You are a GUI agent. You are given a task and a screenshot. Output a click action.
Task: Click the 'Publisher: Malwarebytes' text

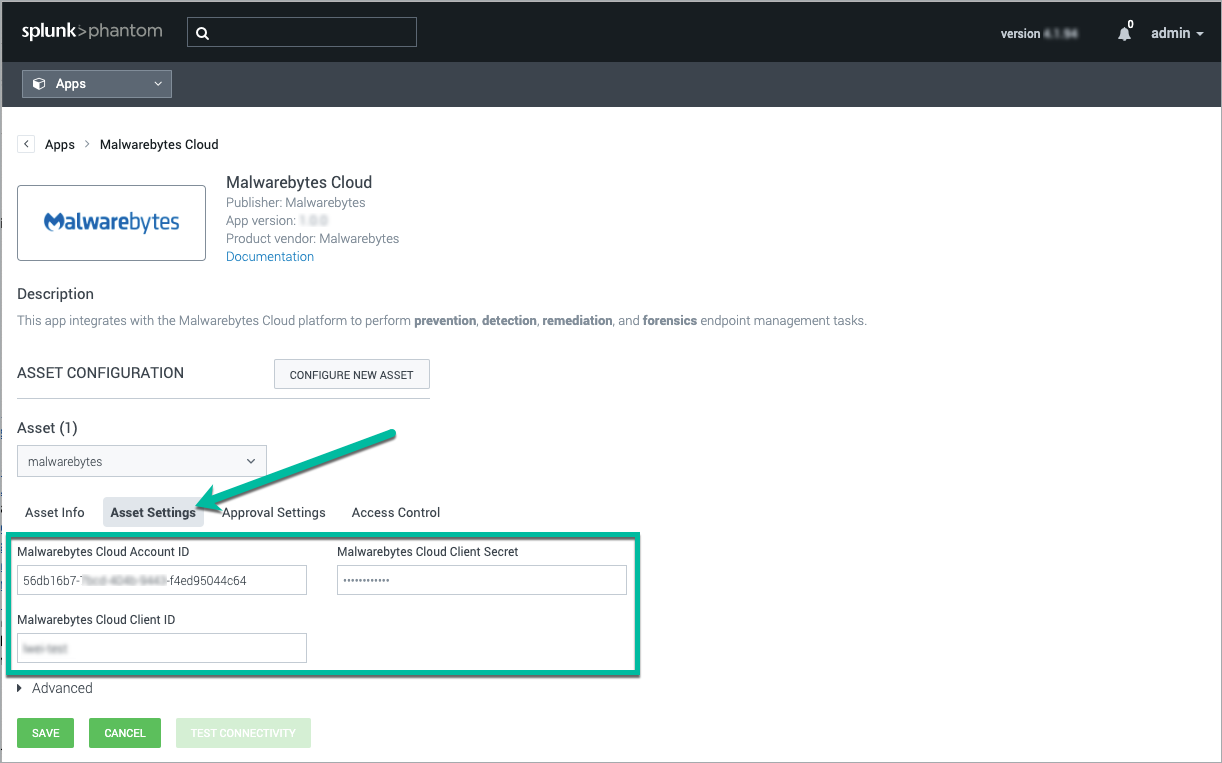296,202
